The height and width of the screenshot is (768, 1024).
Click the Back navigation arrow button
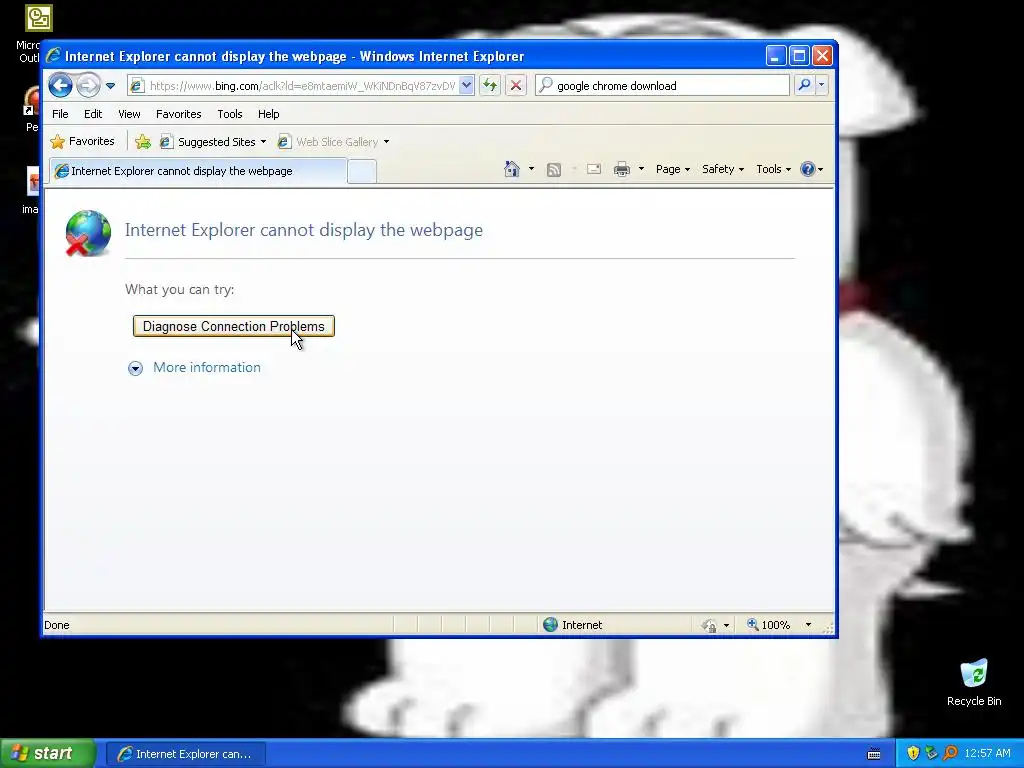click(60, 85)
